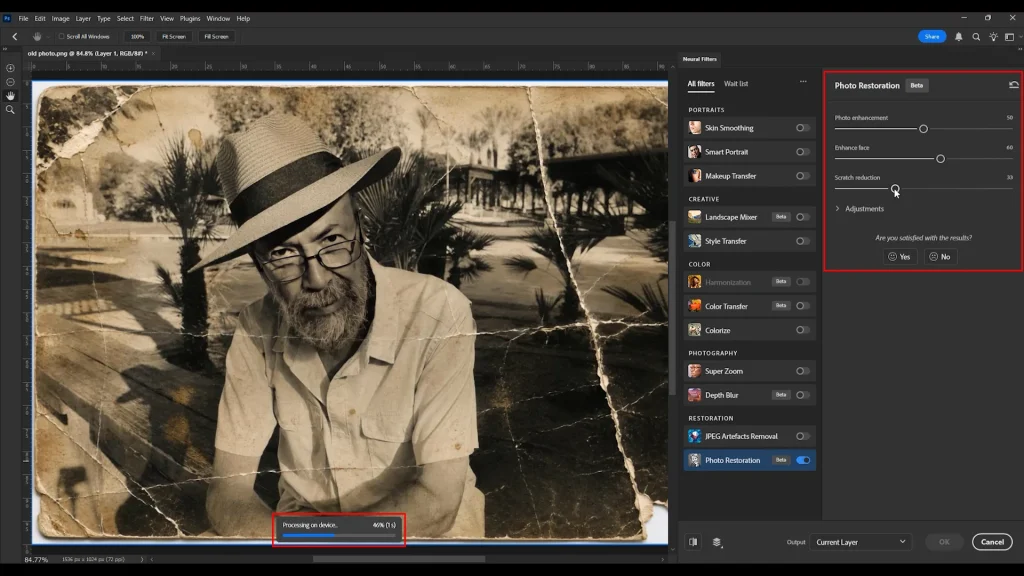Select the zoom-out tool in left toolbar
Viewport: 1024px width, 576px height.
[x=10, y=82]
